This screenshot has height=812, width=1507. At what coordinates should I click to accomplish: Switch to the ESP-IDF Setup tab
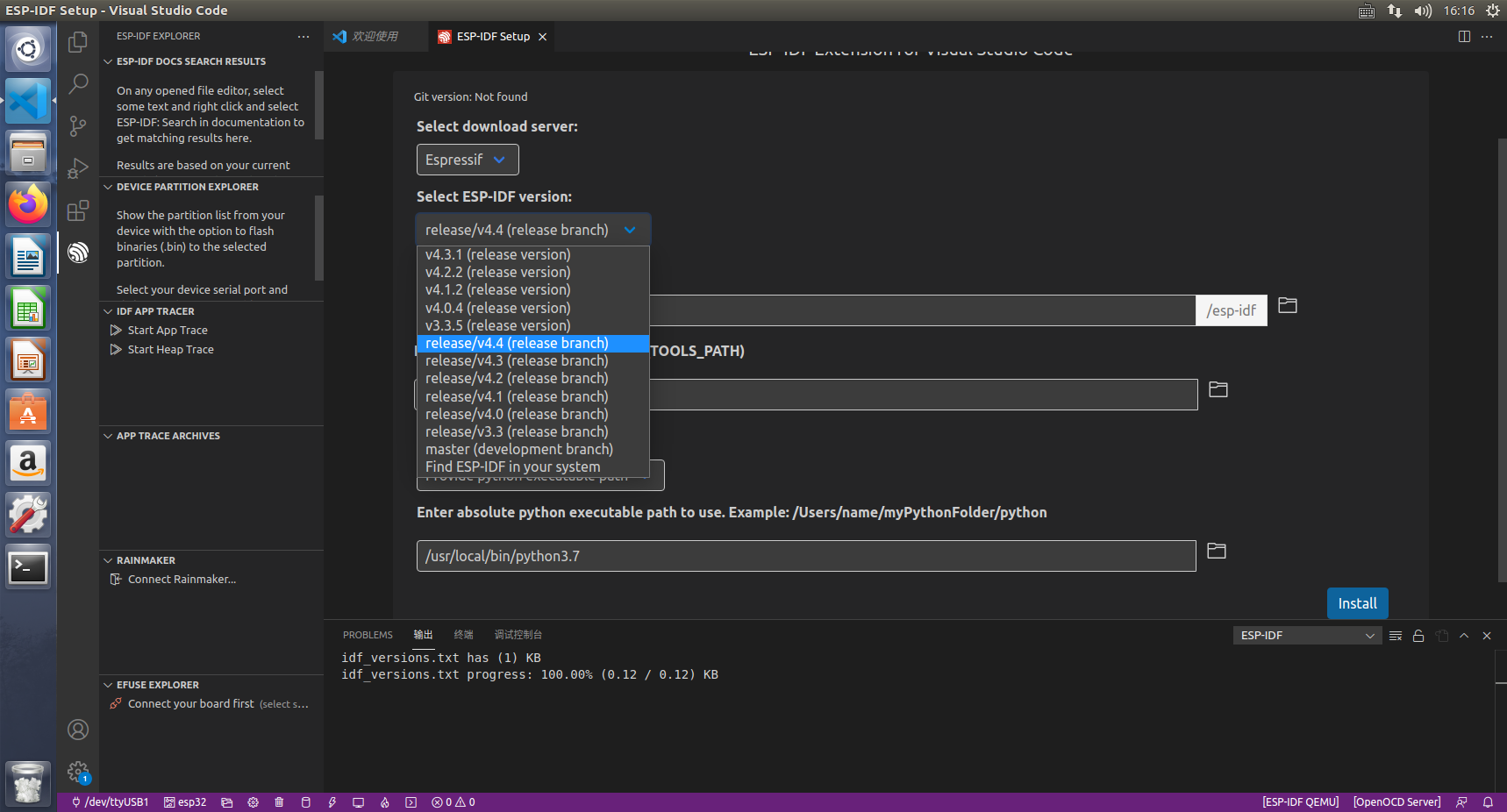pyautogui.click(x=492, y=37)
